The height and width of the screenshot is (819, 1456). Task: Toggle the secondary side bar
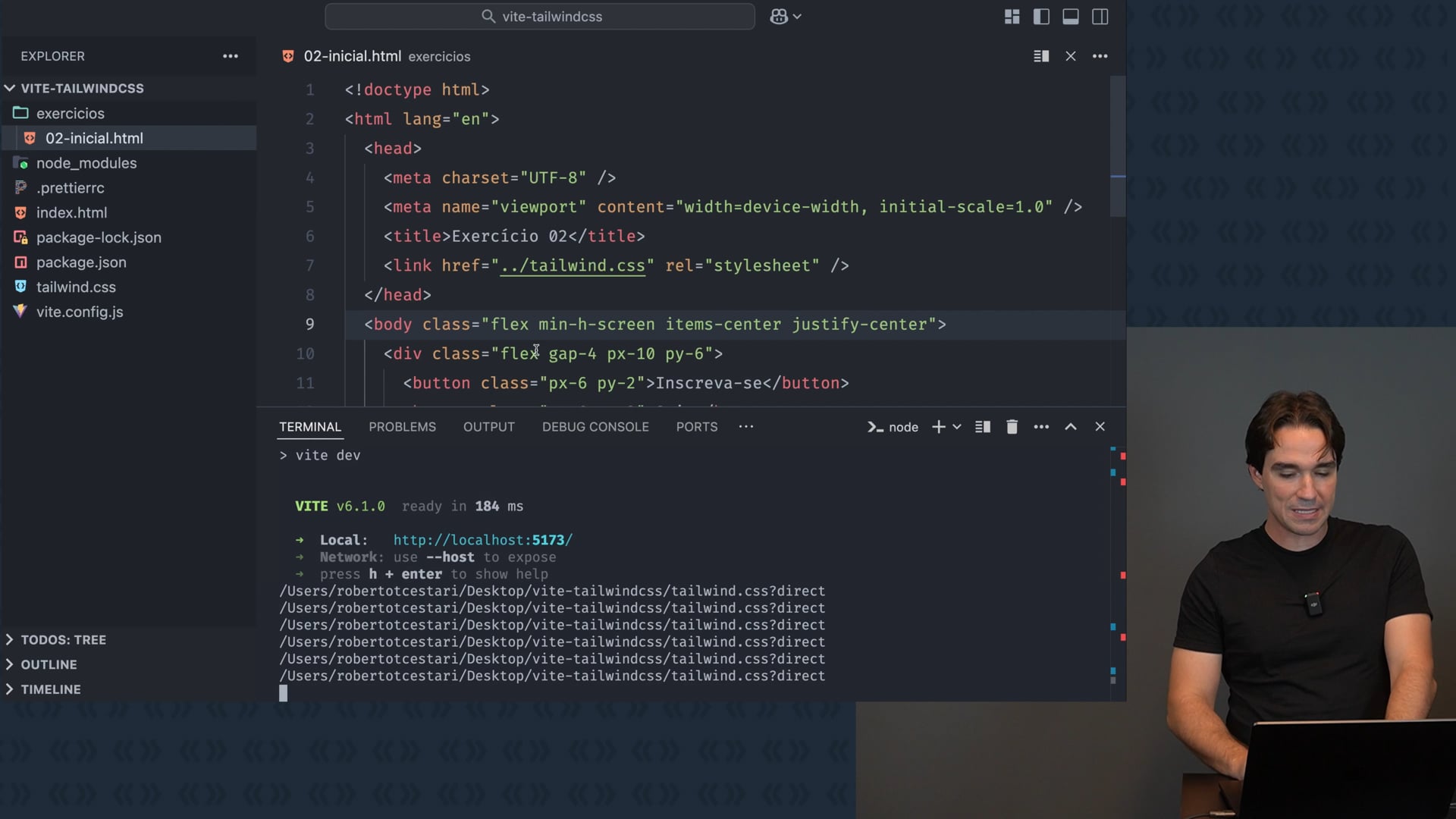[x=1100, y=17]
